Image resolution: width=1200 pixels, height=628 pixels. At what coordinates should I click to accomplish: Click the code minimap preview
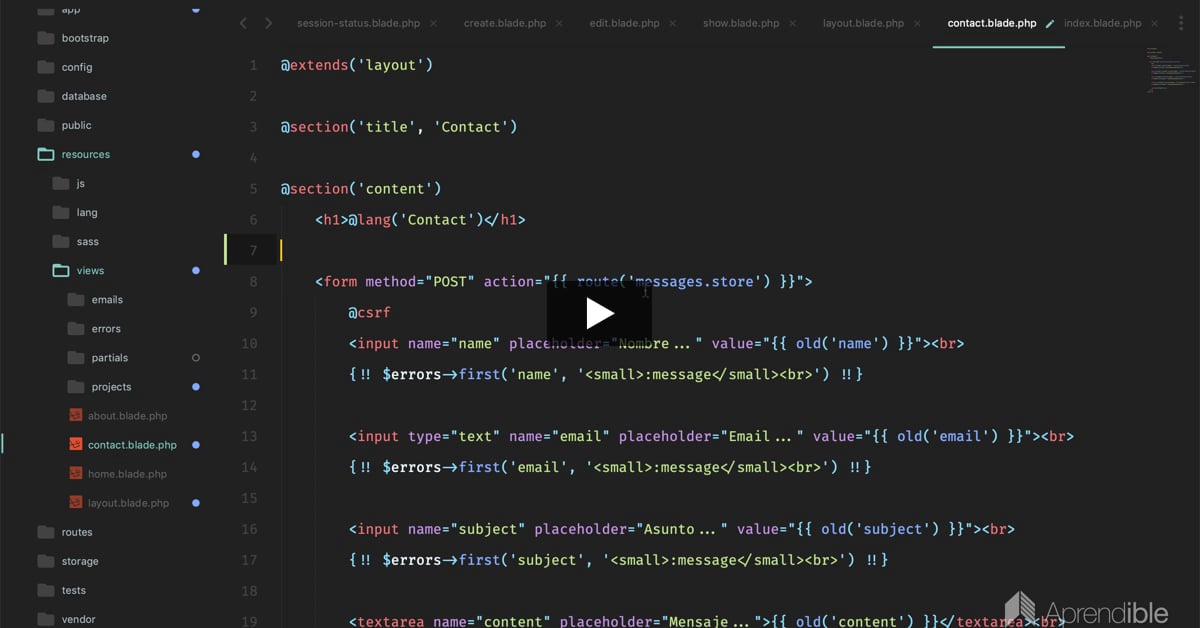[x=1170, y=69]
